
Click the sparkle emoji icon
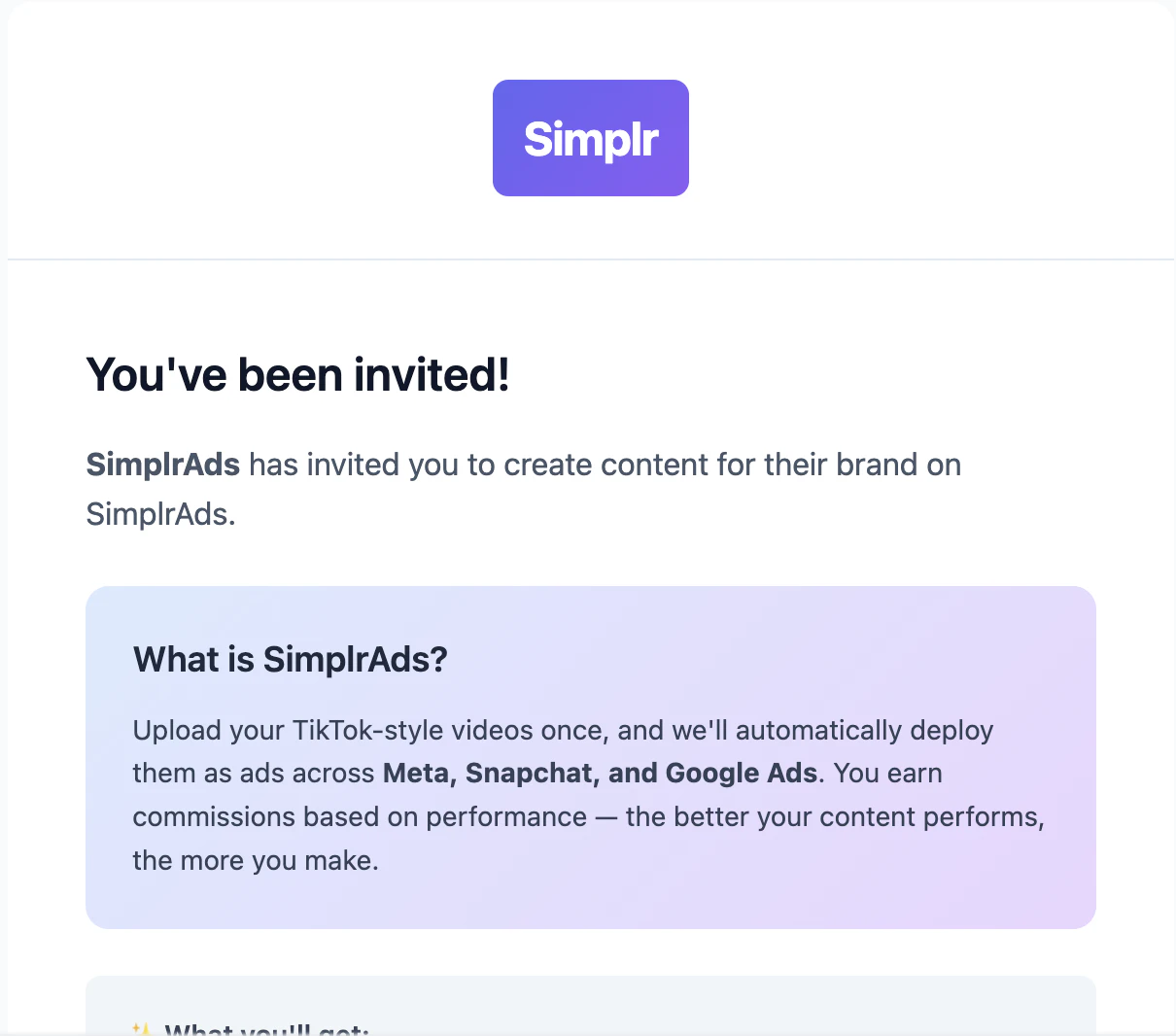coord(142,1028)
